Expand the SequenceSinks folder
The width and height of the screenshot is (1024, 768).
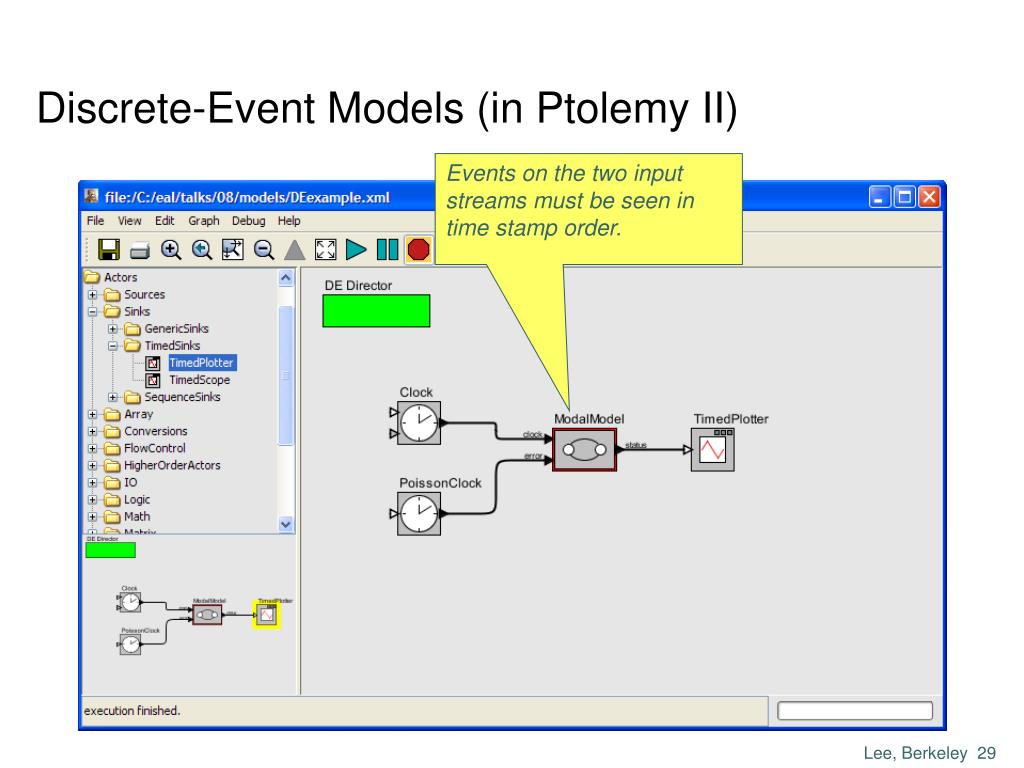click(113, 397)
